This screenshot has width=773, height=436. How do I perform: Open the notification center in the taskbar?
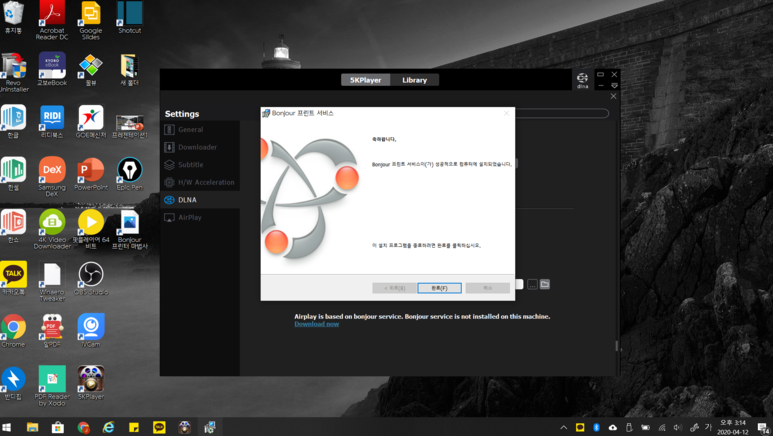pos(764,428)
